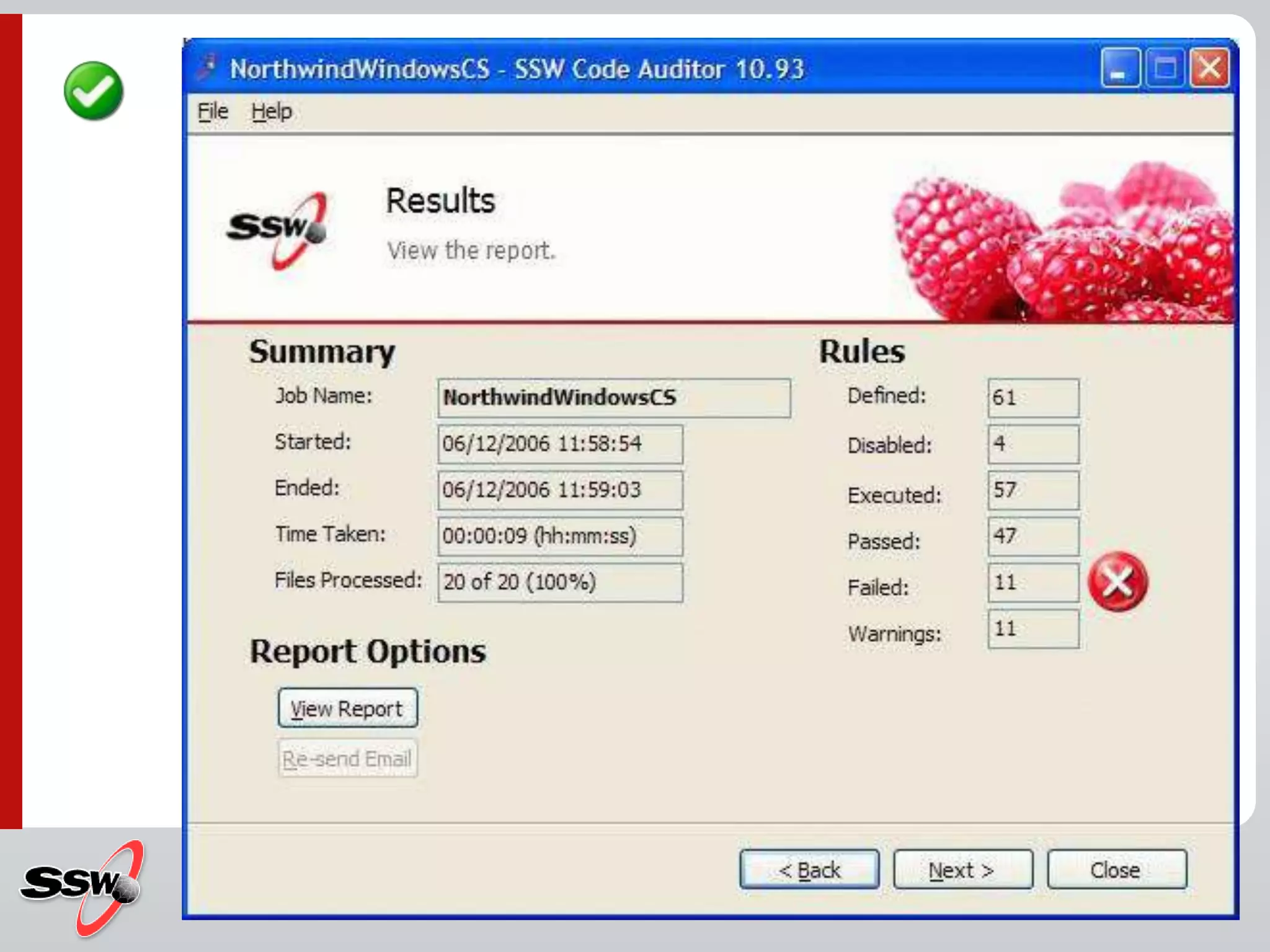Open the File menu
Screen dimensions: 1270x952
click(213, 112)
